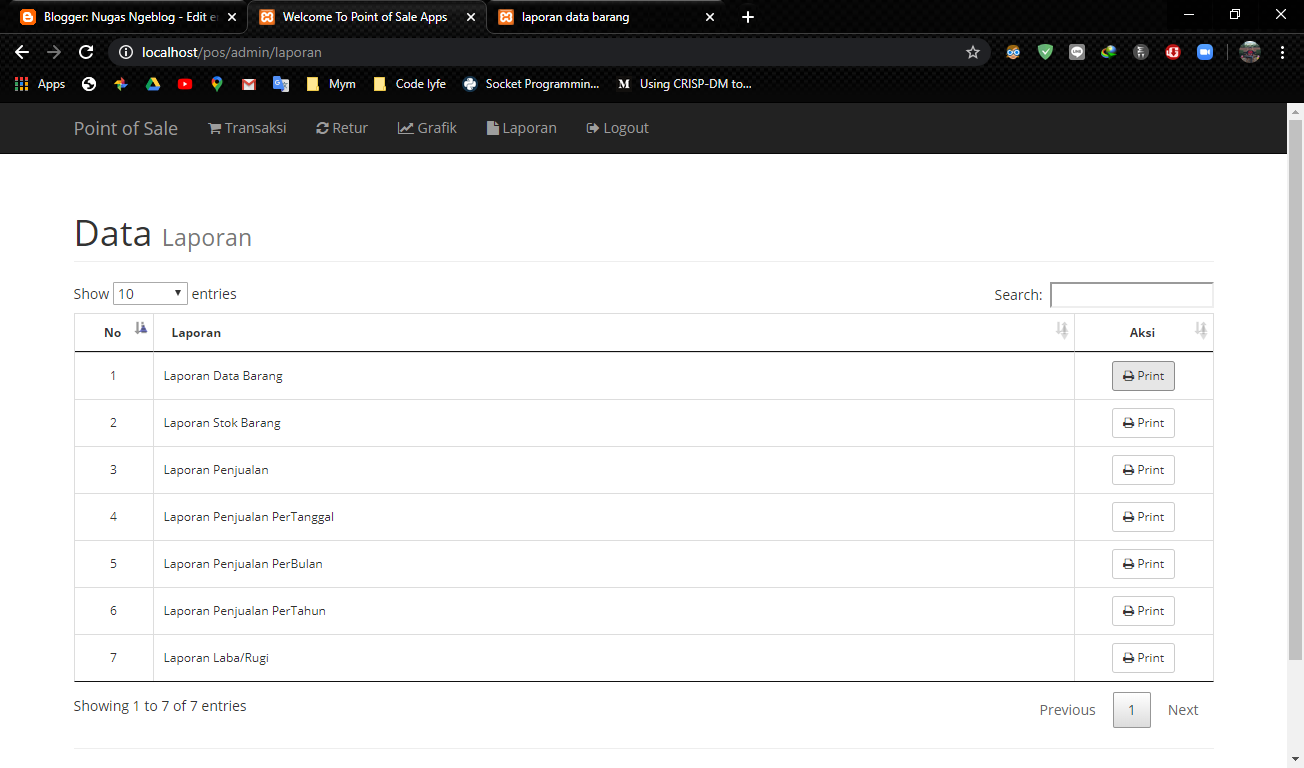This screenshot has width=1304, height=768.
Task: Print the Laporan Penjualan report
Action: pyautogui.click(x=1143, y=470)
